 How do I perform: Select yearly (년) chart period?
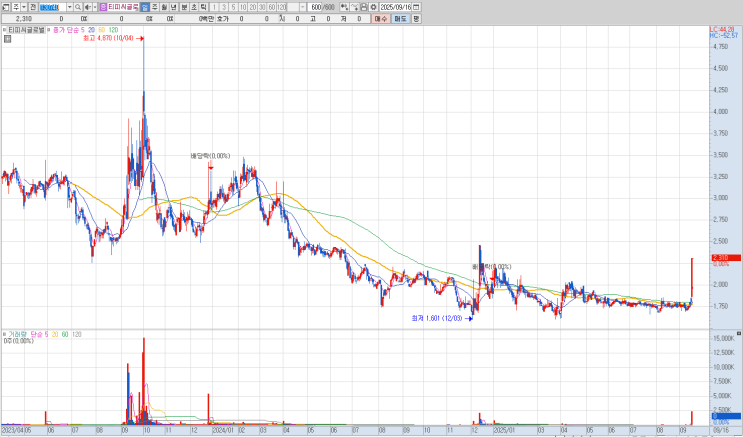(174, 7)
